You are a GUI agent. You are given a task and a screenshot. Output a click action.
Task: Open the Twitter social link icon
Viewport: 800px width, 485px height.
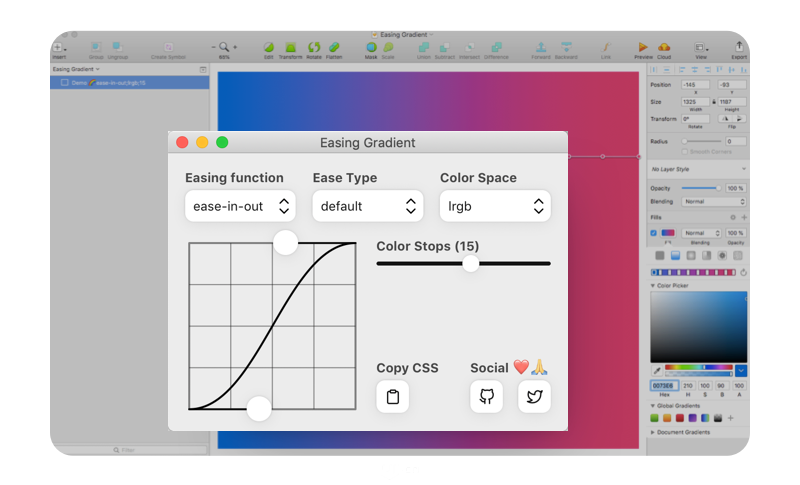[x=534, y=397]
